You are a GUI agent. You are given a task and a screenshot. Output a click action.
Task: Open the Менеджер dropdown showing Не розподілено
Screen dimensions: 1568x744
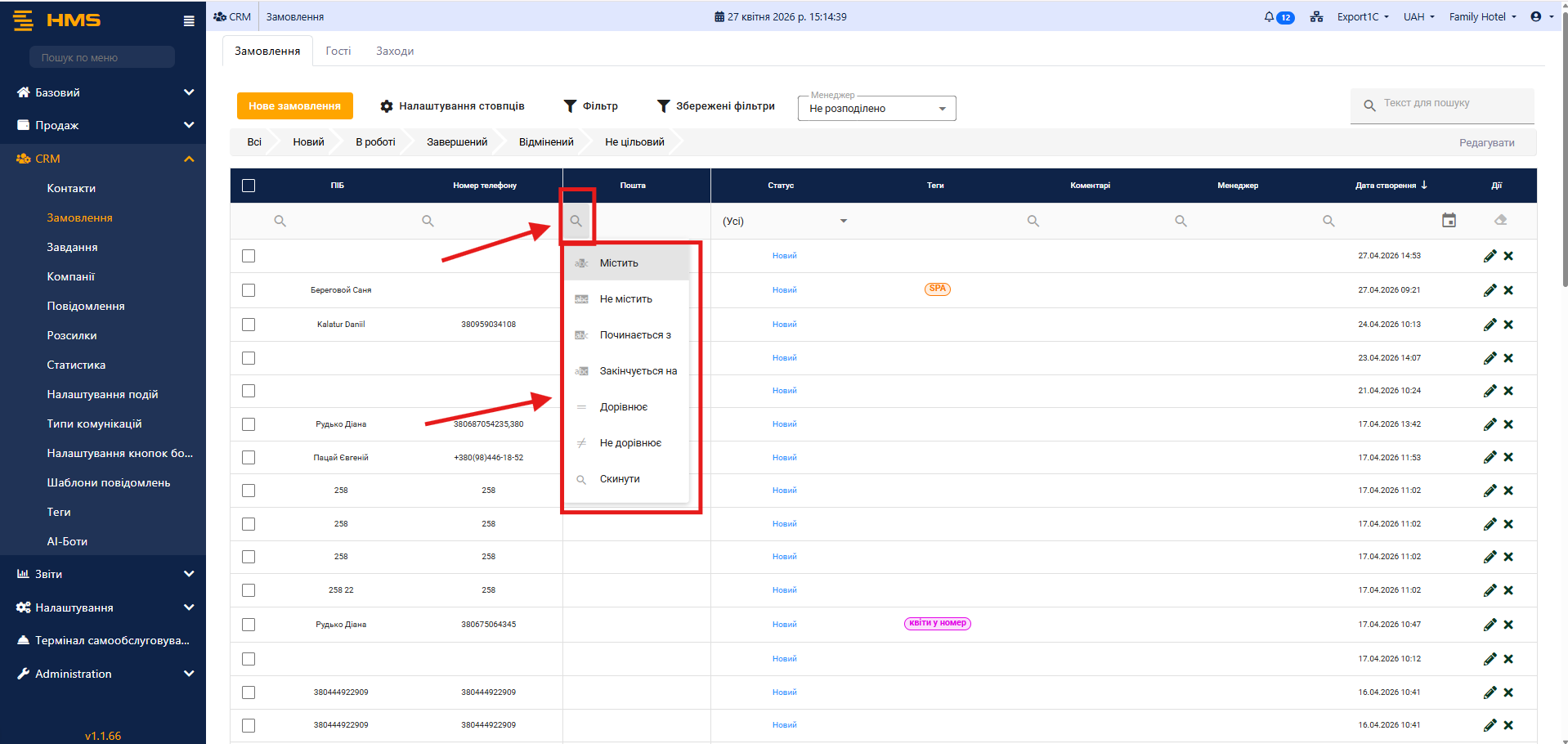click(x=876, y=109)
